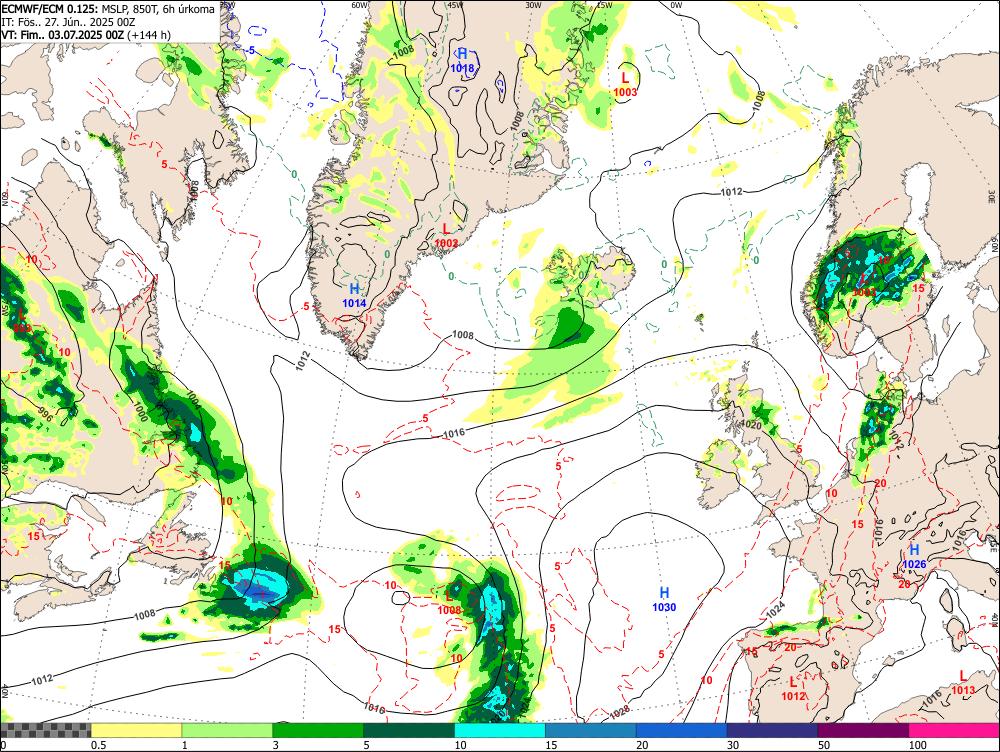Pick the royal blue 20–30 mm legend swatch
Screen dimensions: 1000x752
point(681,730)
